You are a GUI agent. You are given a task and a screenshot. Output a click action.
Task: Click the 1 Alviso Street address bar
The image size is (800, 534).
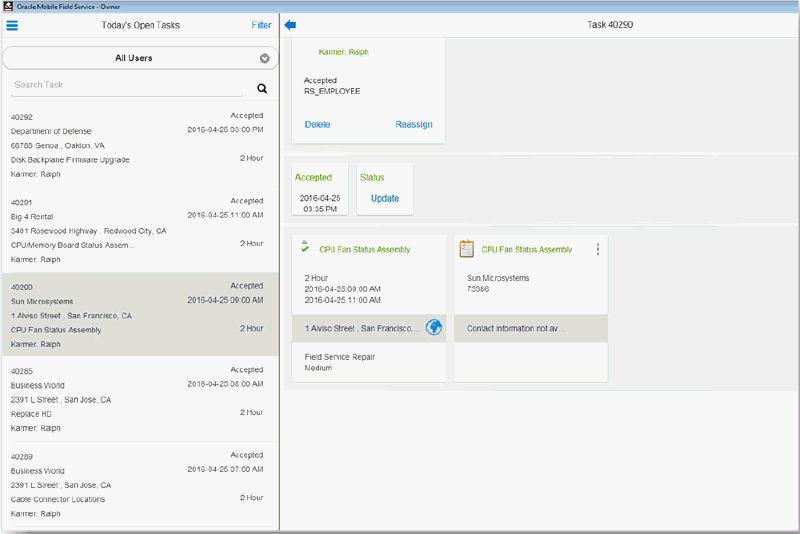(369, 328)
